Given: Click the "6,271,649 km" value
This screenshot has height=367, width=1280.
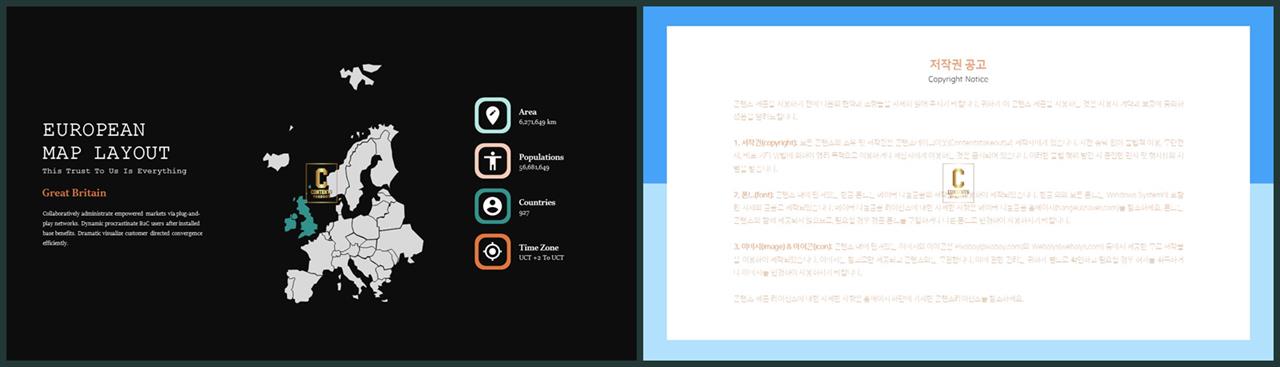Looking at the screenshot, I should point(537,122).
